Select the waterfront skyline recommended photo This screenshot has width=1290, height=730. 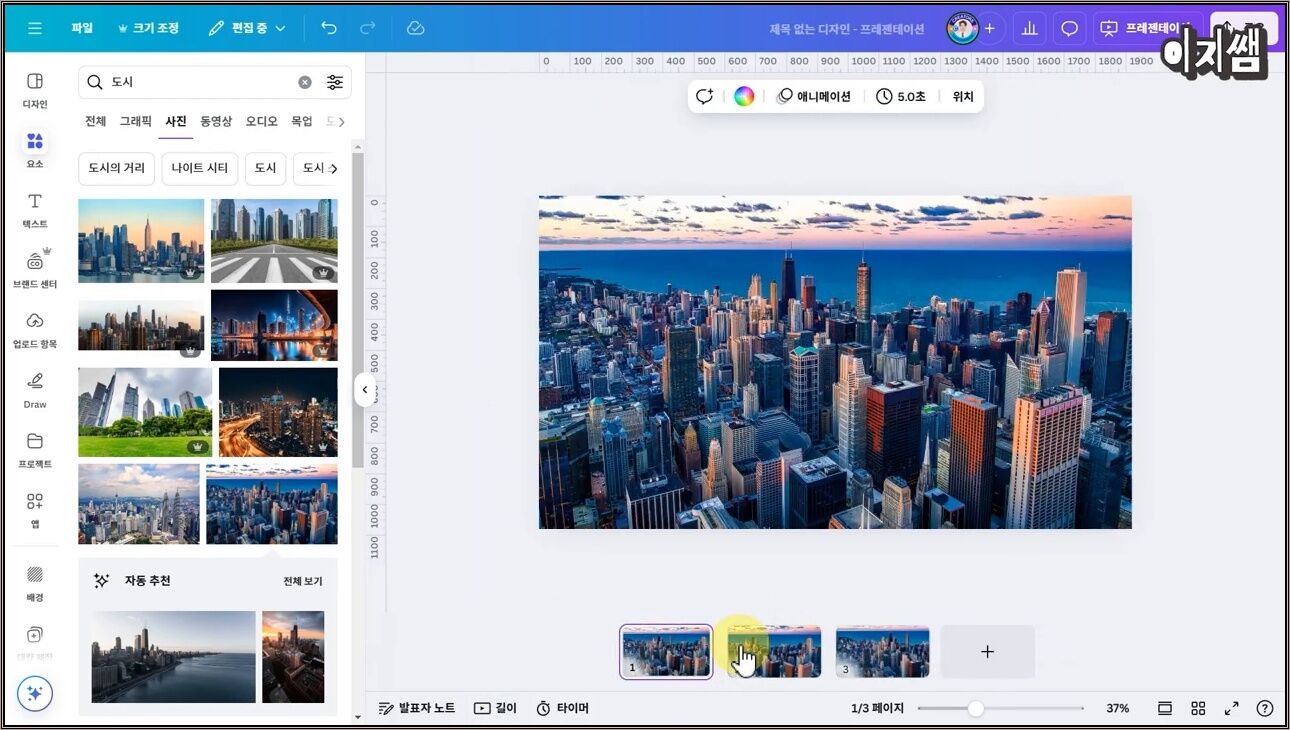(x=174, y=656)
